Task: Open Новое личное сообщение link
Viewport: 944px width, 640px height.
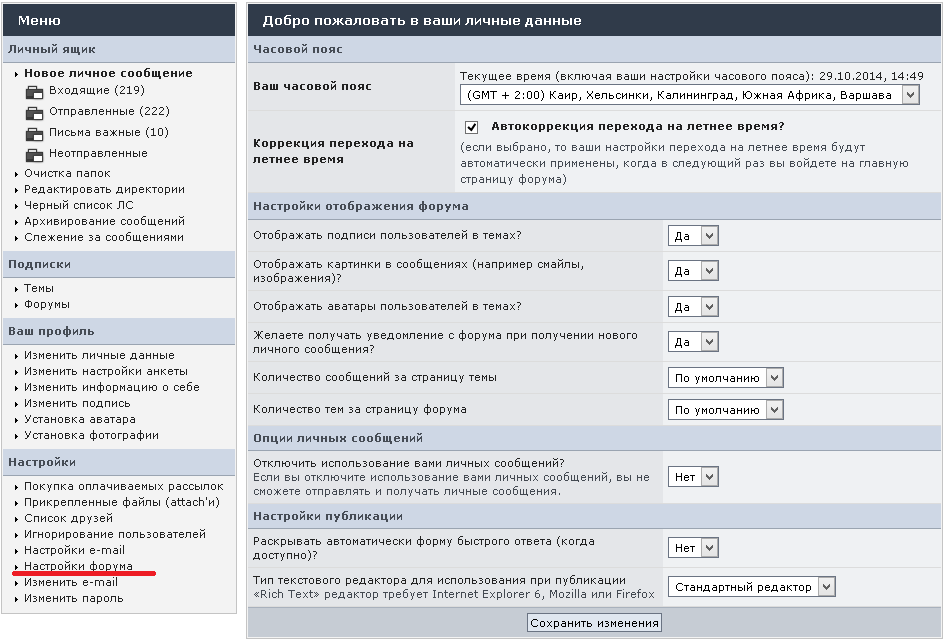Action: 108,73
